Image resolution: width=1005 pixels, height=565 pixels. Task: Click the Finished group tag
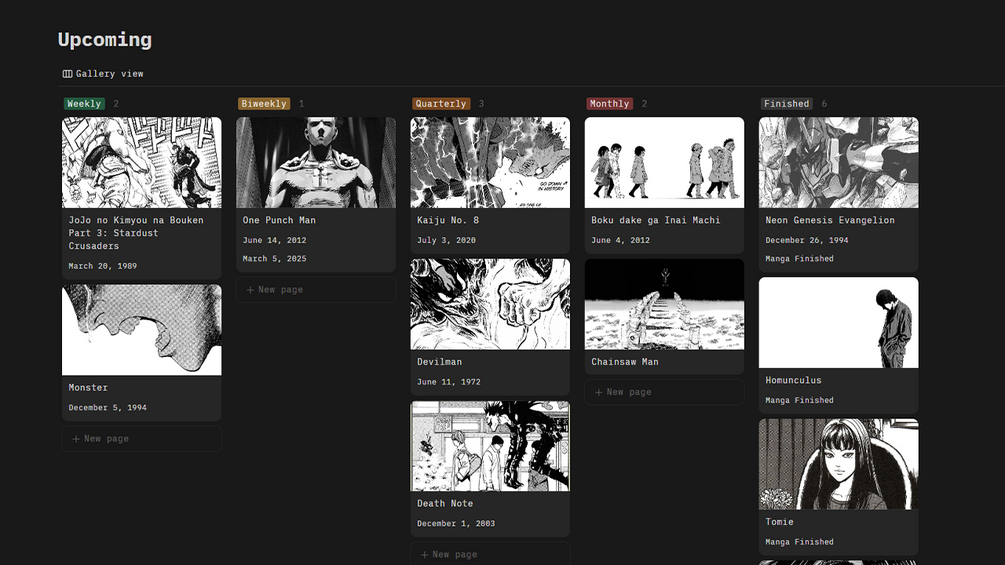click(x=786, y=104)
